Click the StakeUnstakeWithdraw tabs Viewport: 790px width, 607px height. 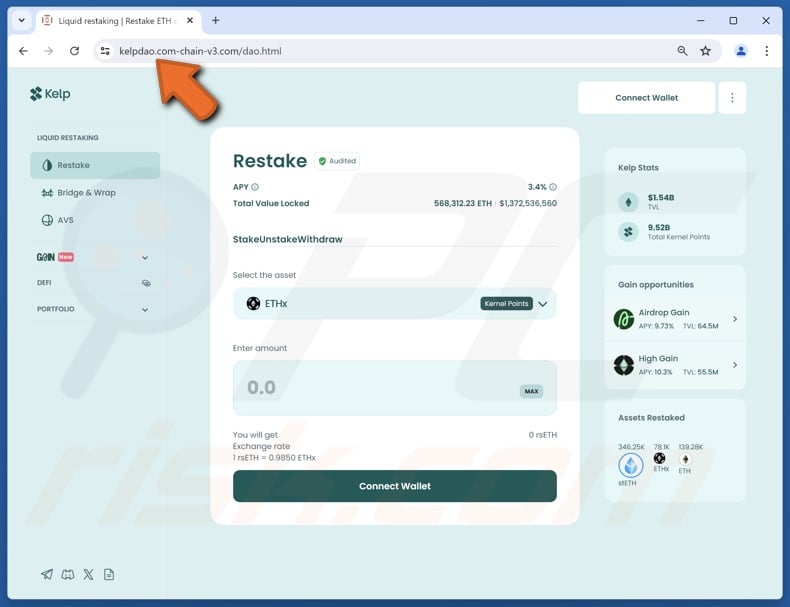coord(288,239)
